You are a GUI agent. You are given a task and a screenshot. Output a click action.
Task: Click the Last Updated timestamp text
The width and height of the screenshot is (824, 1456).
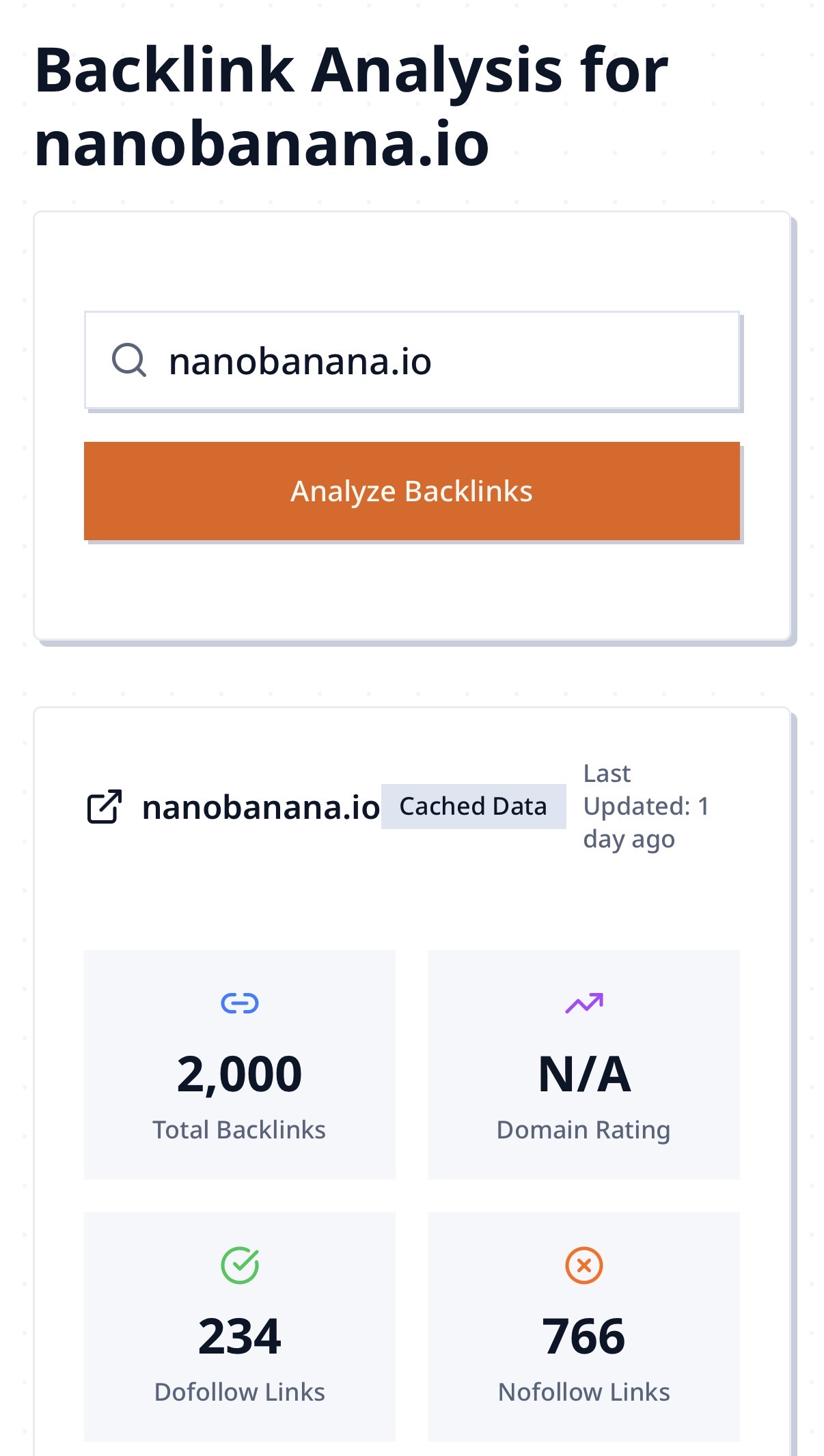[x=646, y=807]
